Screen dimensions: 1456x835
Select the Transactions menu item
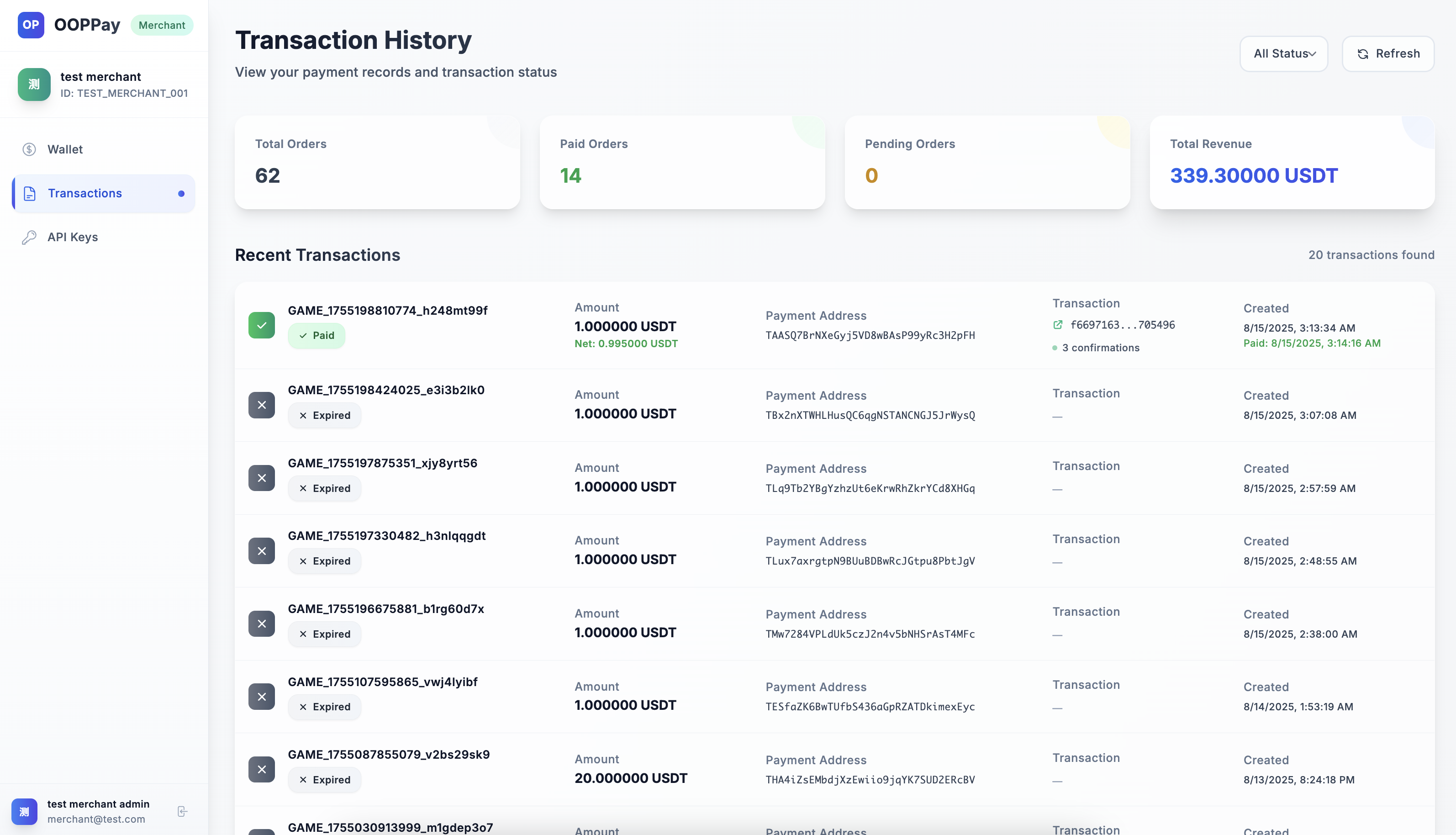pyautogui.click(x=103, y=193)
